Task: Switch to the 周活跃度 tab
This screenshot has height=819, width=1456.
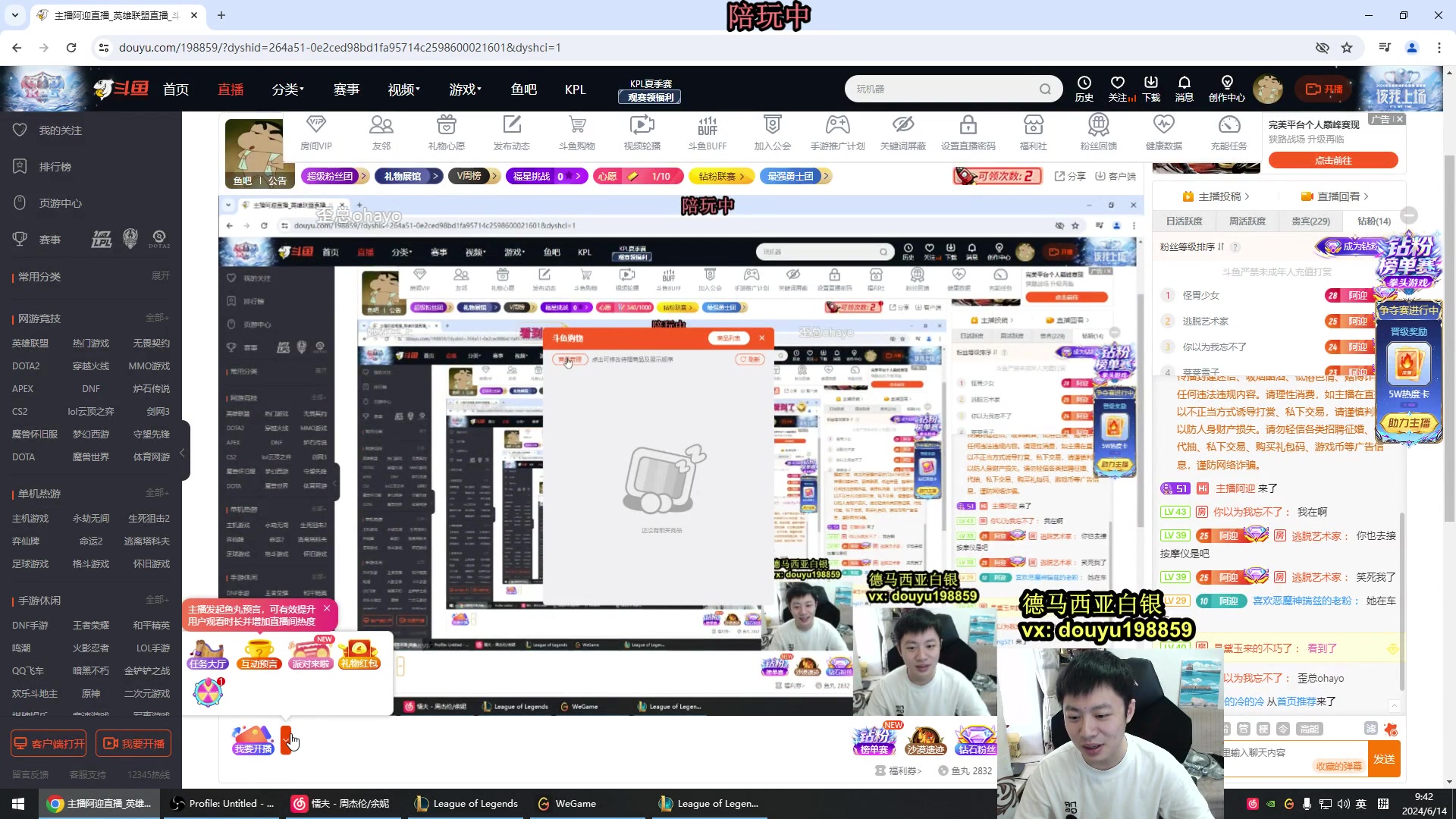Action: tap(1247, 221)
